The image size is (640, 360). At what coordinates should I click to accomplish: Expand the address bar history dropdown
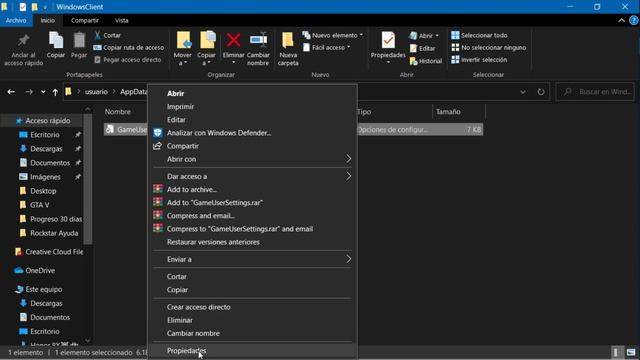pyautogui.click(x=523, y=92)
